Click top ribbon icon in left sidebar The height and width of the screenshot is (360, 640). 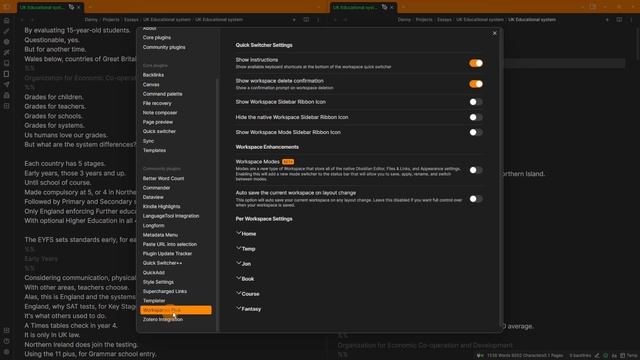tap(7, 20)
